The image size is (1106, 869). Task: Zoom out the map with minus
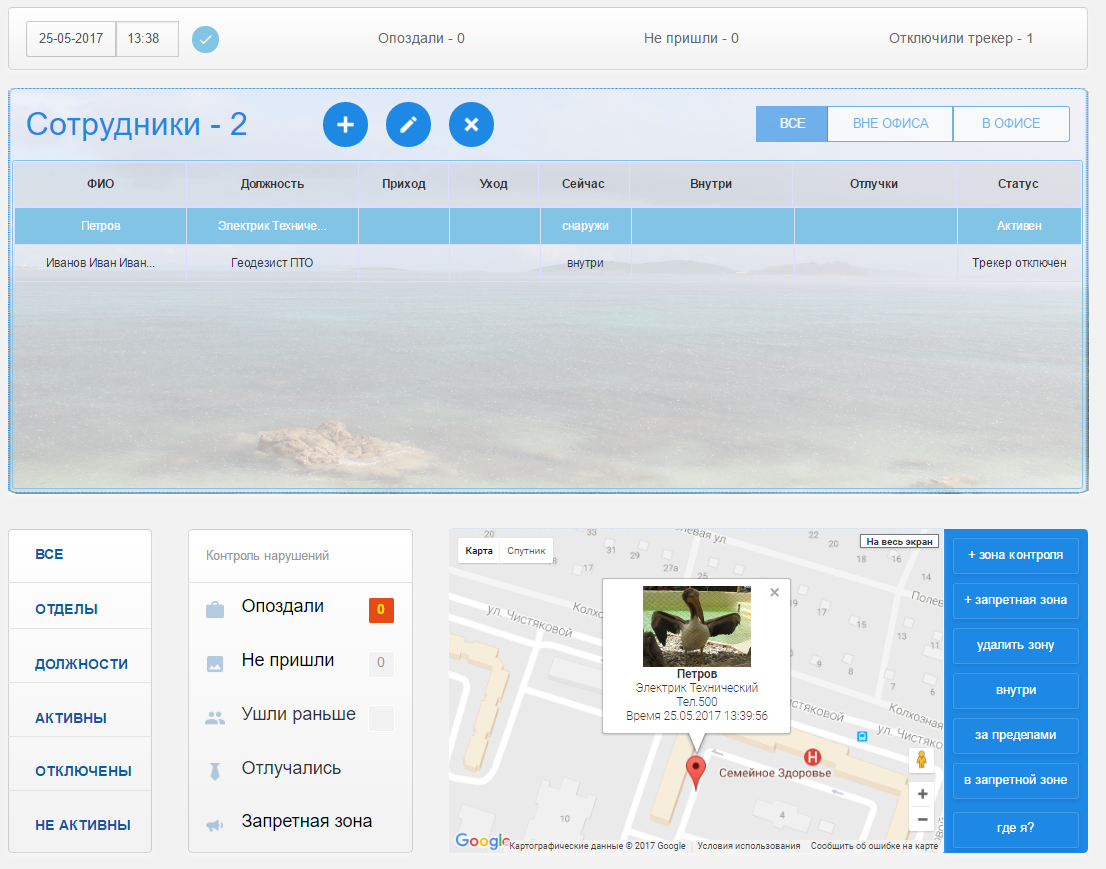922,819
